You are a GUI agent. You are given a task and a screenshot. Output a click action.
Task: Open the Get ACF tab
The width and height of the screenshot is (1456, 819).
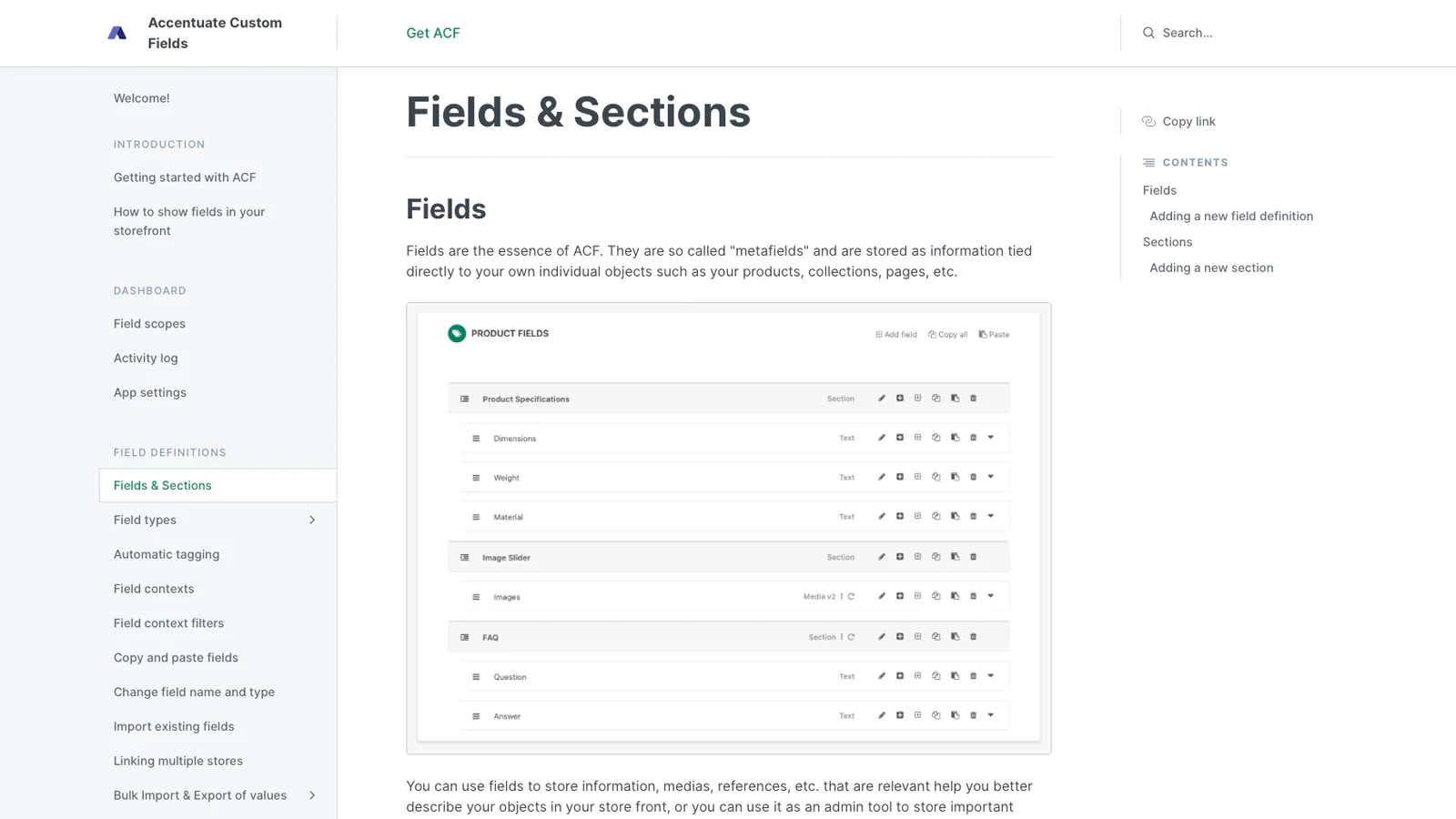433,33
